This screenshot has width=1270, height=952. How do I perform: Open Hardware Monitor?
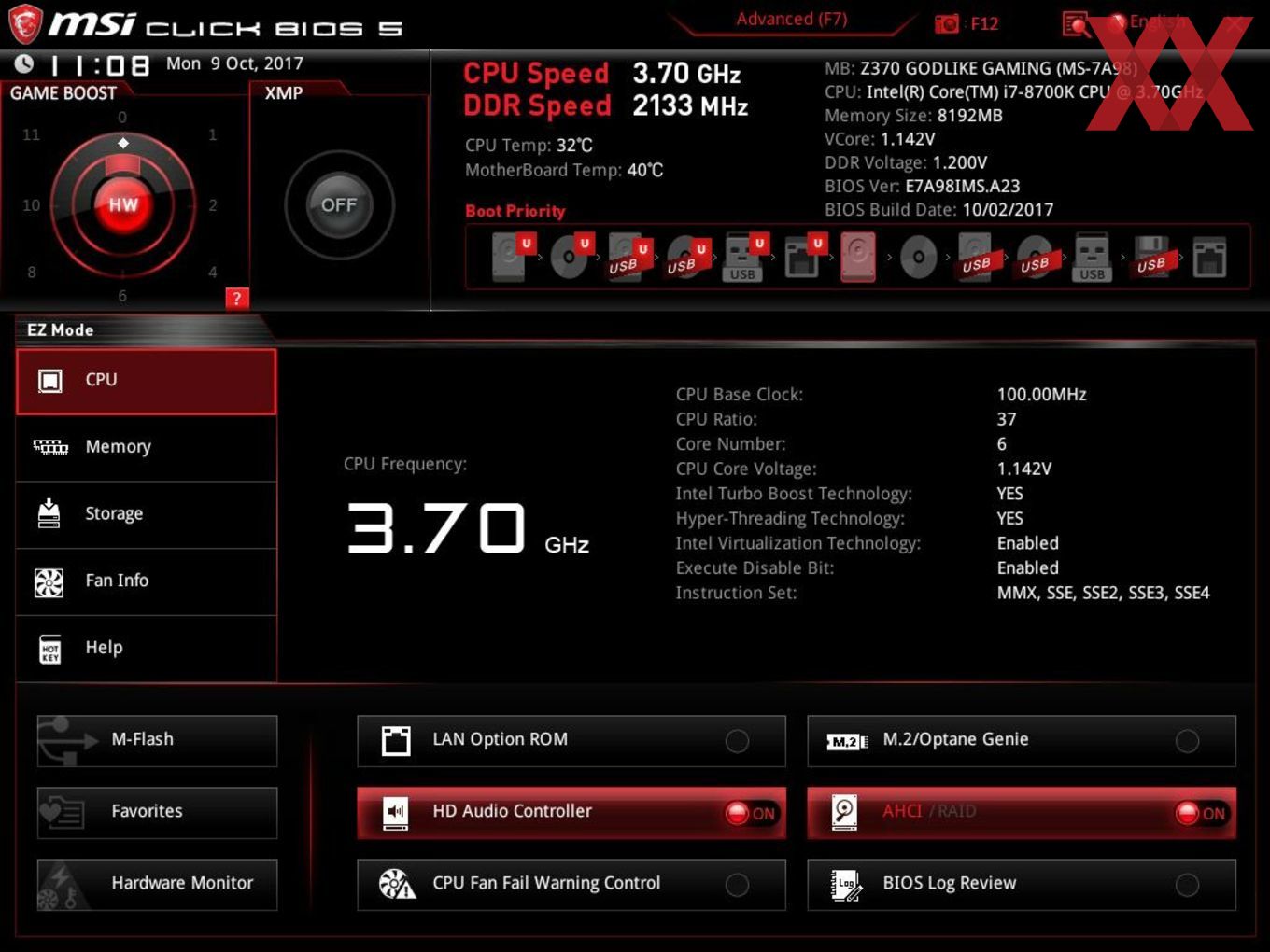coord(157,885)
